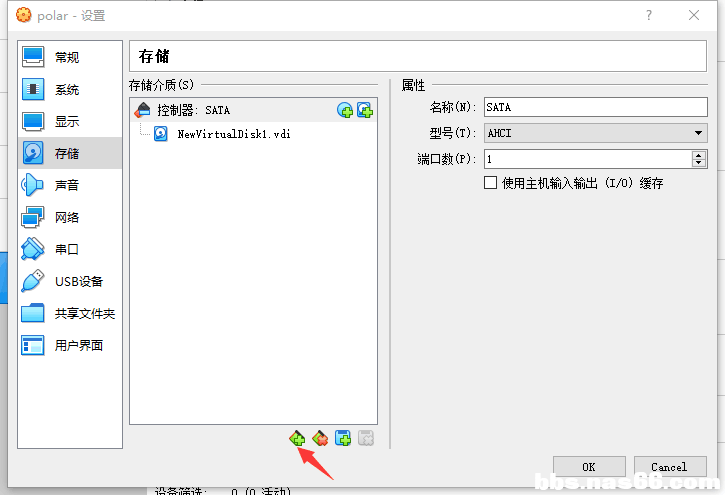
Task: Click add hard disk icon on SATA row
Action: (x=365, y=110)
